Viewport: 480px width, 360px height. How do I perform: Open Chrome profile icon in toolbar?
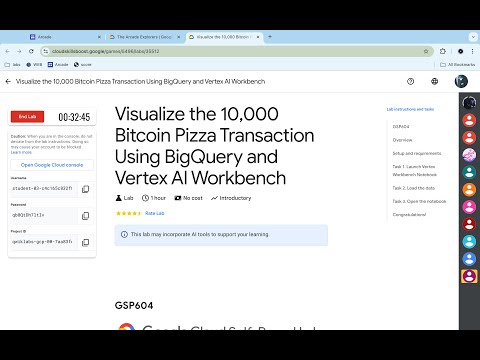coord(461,51)
